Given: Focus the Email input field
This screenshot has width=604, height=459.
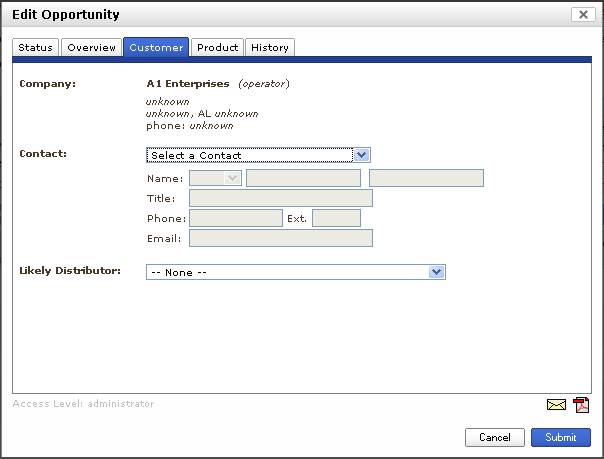Looking at the screenshot, I should click(x=280, y=238).
